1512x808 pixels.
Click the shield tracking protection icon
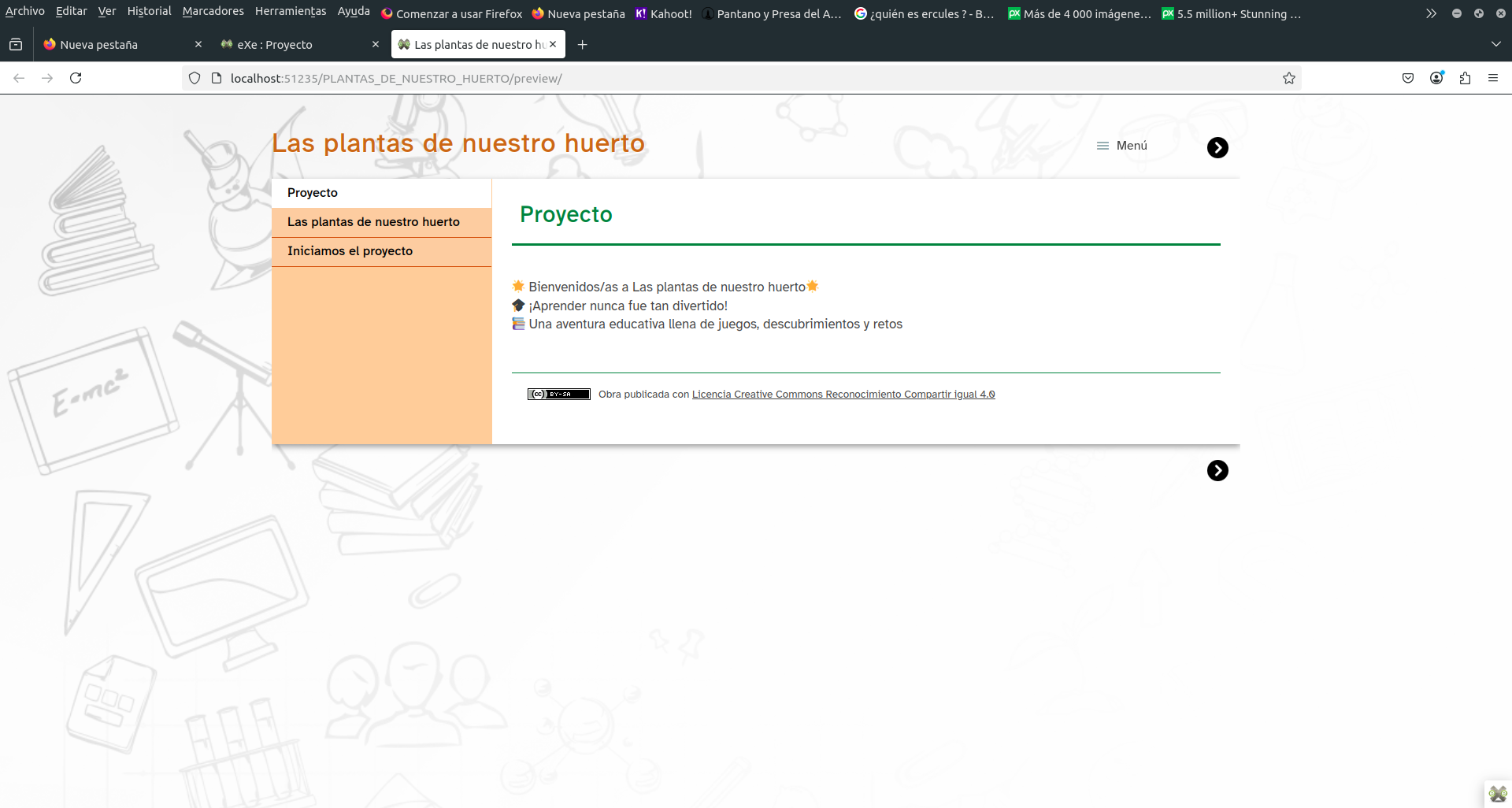click(x=195, y=78)
